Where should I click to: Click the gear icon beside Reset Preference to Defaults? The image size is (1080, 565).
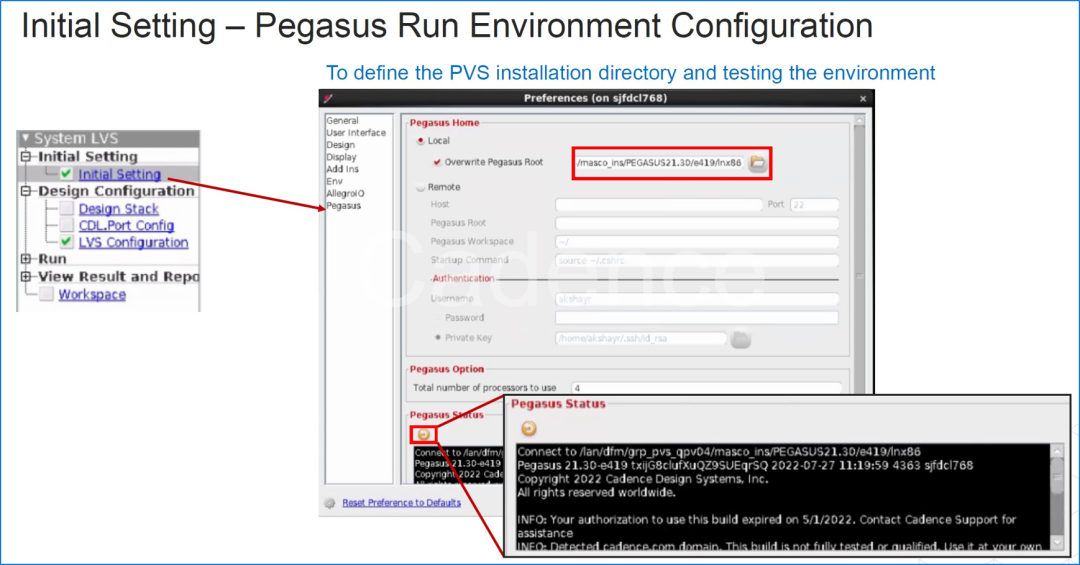tap(329, 503)
